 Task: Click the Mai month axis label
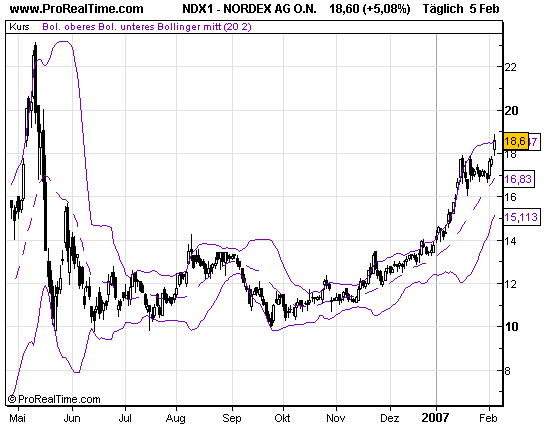(x=18, y=418)
